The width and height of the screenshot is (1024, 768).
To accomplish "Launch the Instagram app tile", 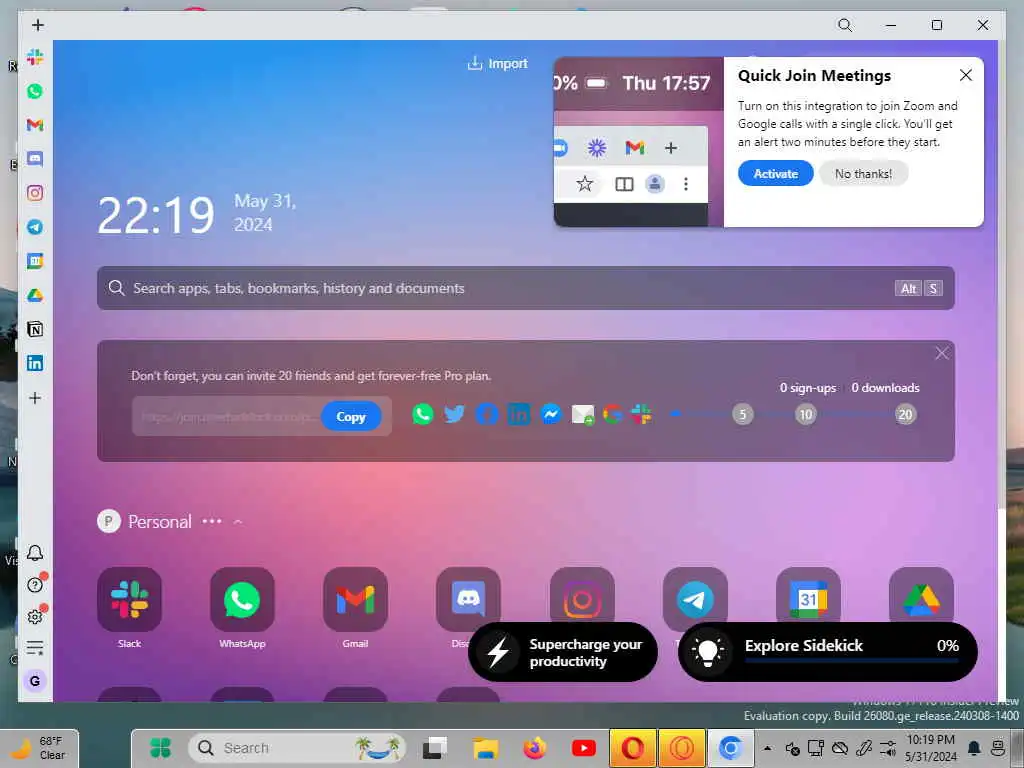I will 582,596.
